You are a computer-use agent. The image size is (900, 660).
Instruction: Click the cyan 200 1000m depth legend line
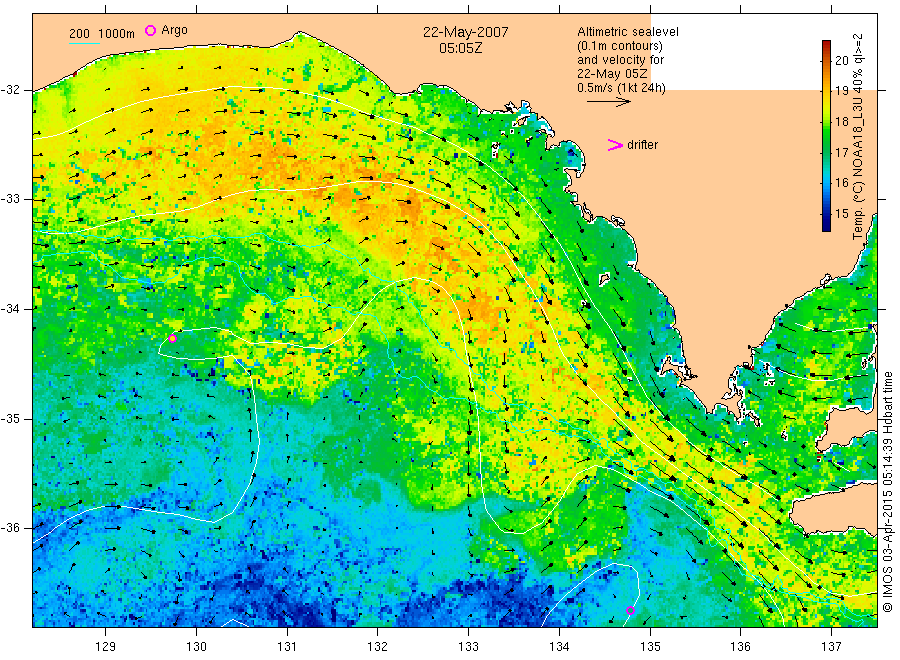click(84, 43)
